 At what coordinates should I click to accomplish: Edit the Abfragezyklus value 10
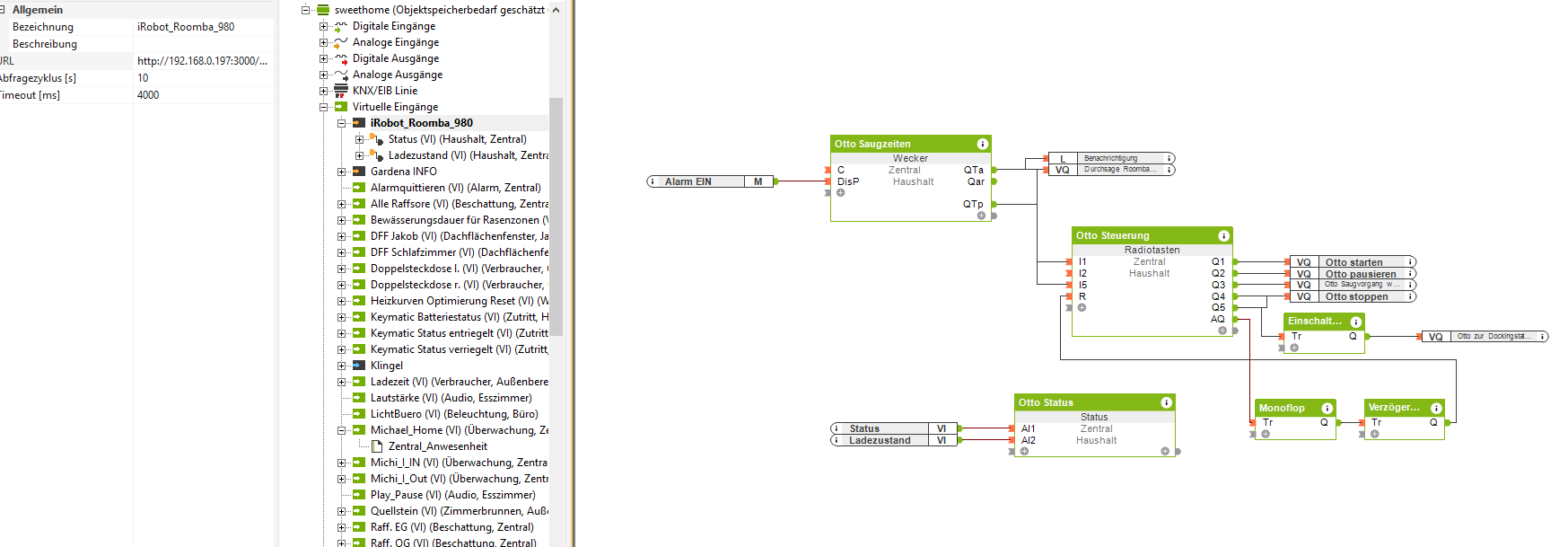coord(204,78)
